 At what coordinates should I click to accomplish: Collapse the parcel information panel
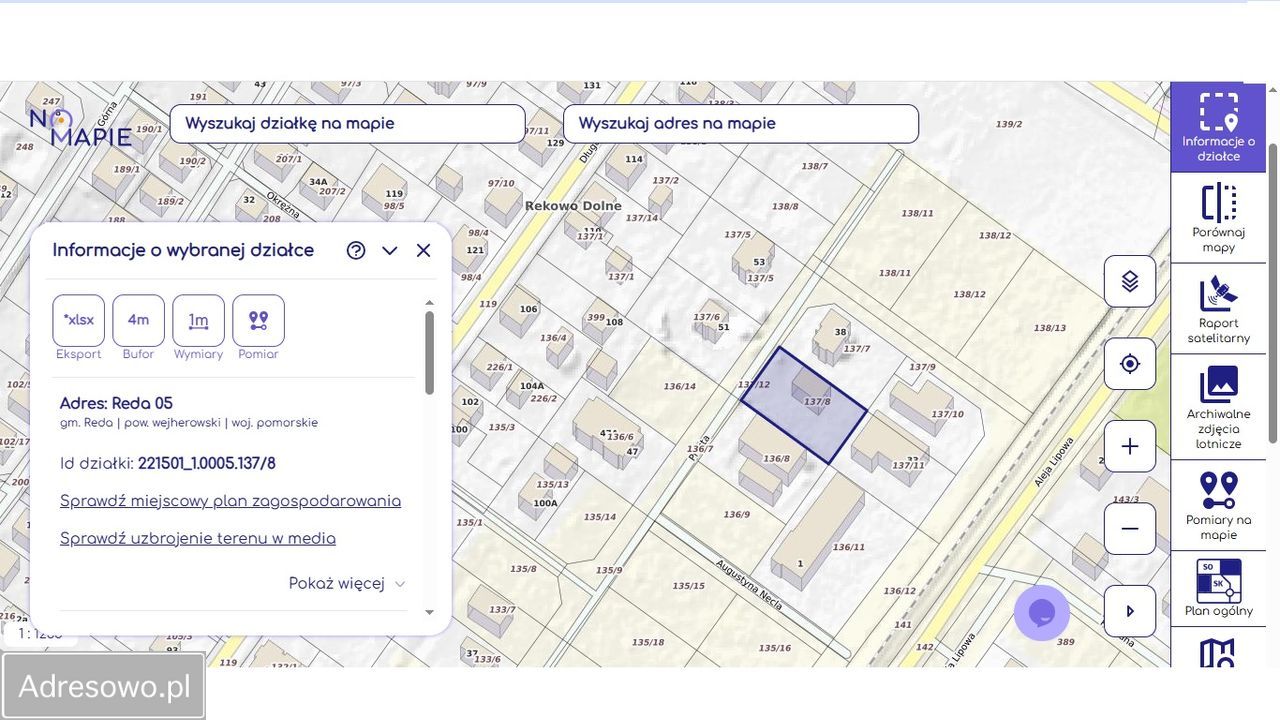click(x=390, y=251)
